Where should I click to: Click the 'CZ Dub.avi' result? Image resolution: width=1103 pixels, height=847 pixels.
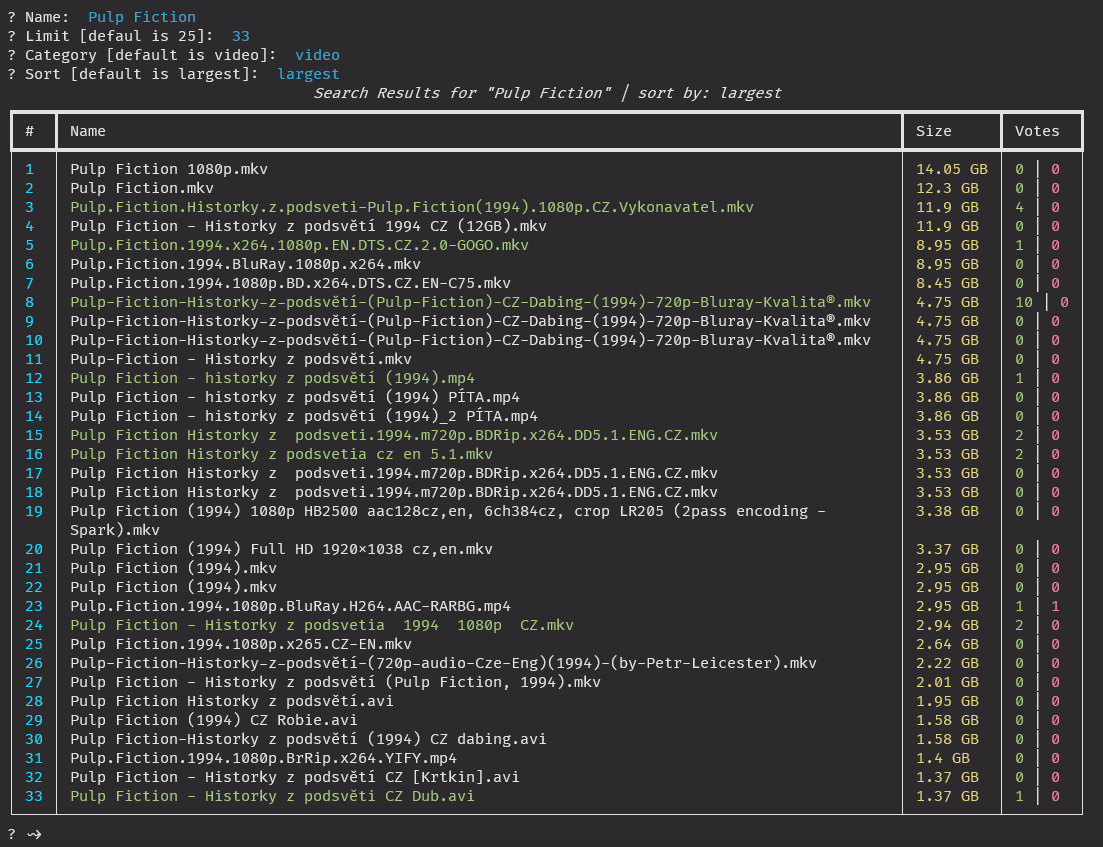(272, 796)
